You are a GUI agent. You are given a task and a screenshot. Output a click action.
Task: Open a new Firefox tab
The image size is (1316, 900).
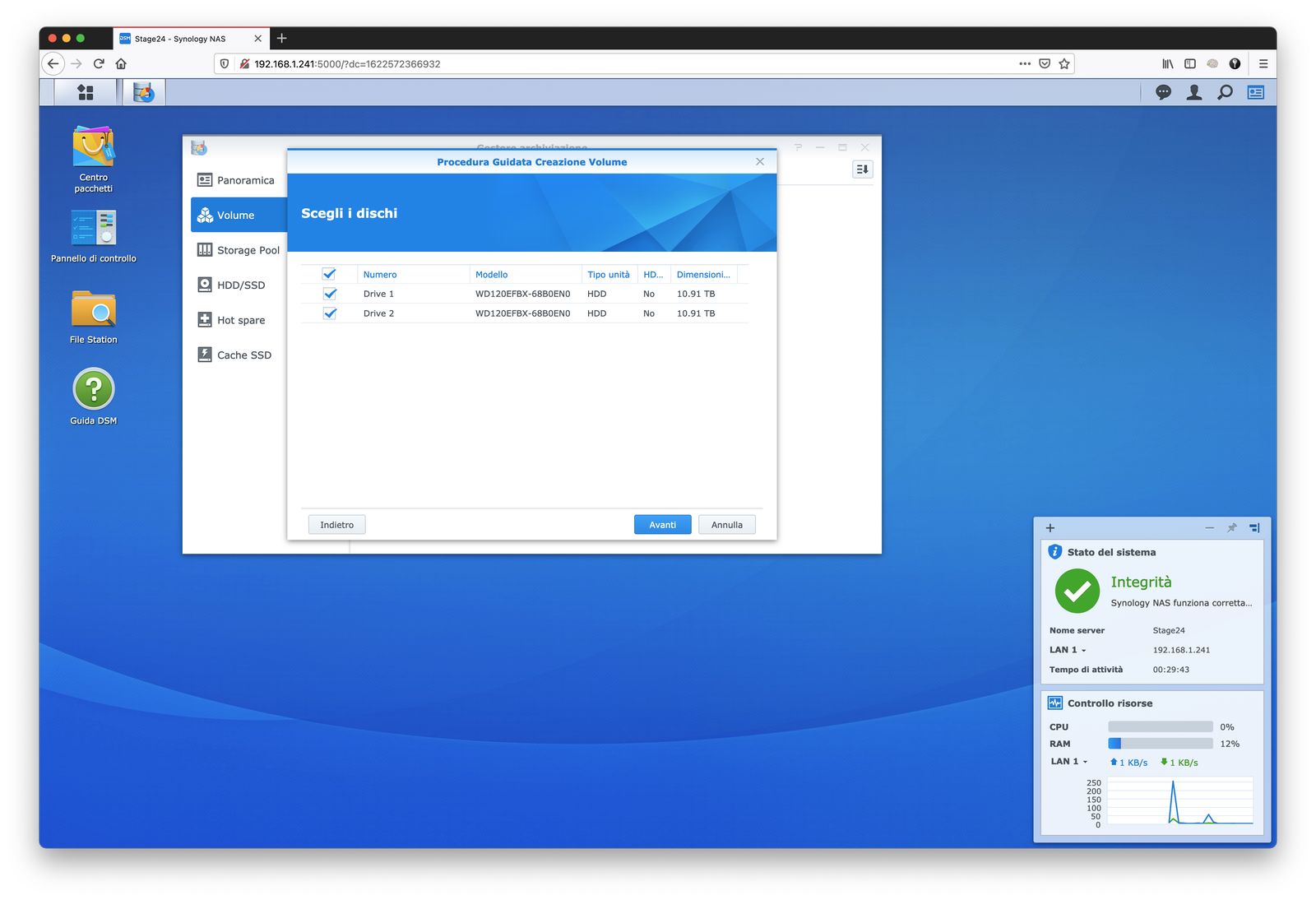282,38
